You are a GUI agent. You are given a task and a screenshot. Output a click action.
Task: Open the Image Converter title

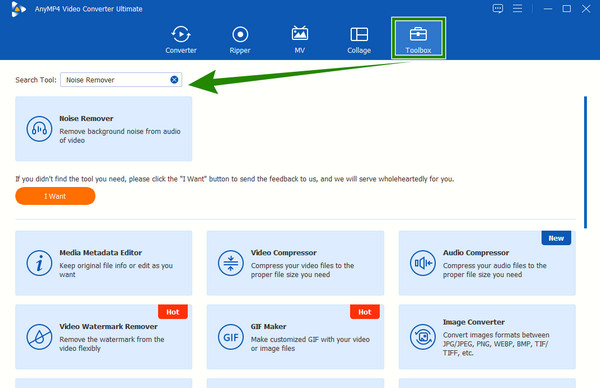point(473,322)
